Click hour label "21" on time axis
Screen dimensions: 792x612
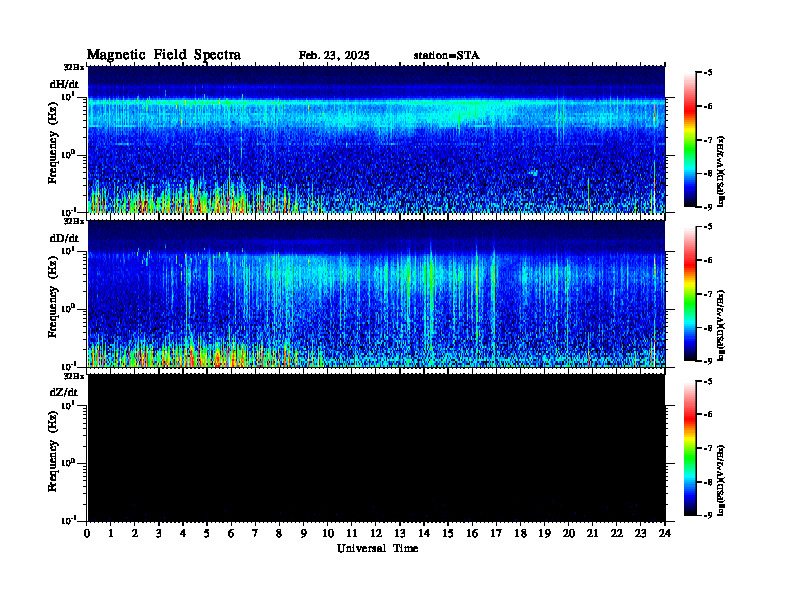[592, 533]
